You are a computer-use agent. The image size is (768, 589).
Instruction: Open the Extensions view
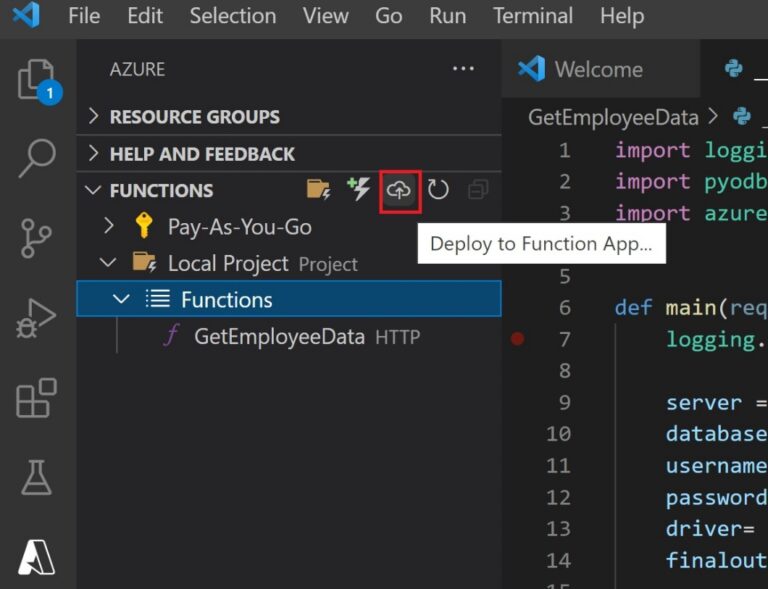tap(37, 398)
